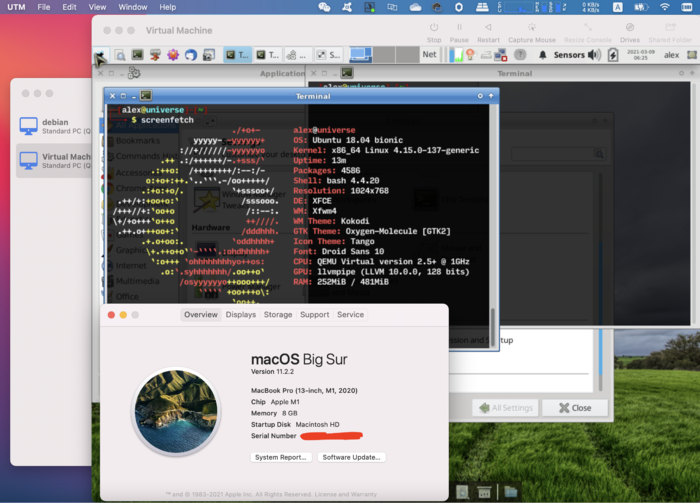This screenshot has width=700, height=503.
Task: Open the Drives disc icon
Action: click(629, 27)
